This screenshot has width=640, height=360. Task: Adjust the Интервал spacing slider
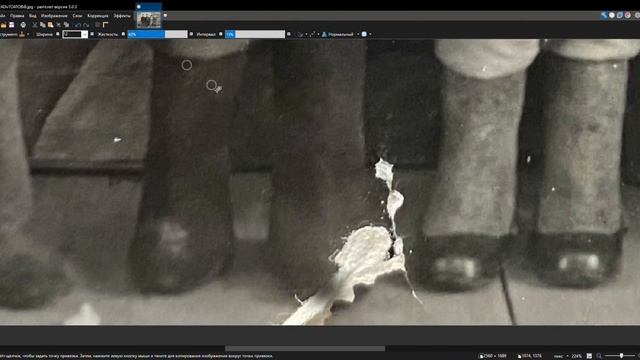(255, 34)
